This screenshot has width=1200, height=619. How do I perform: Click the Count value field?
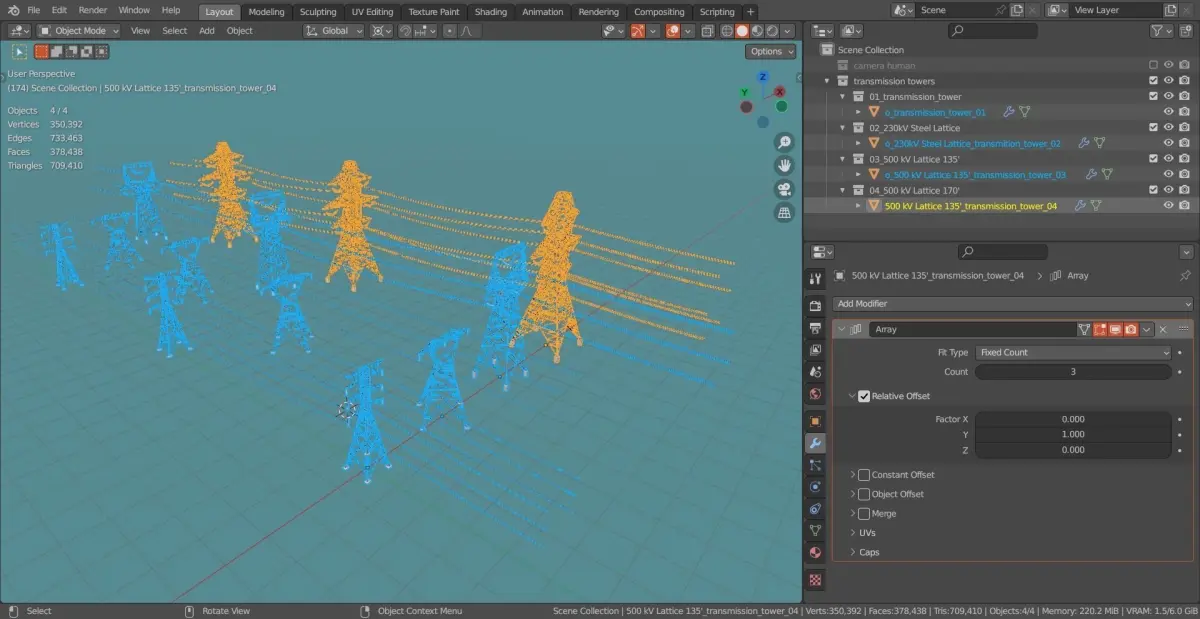[x=1073, y=372]
